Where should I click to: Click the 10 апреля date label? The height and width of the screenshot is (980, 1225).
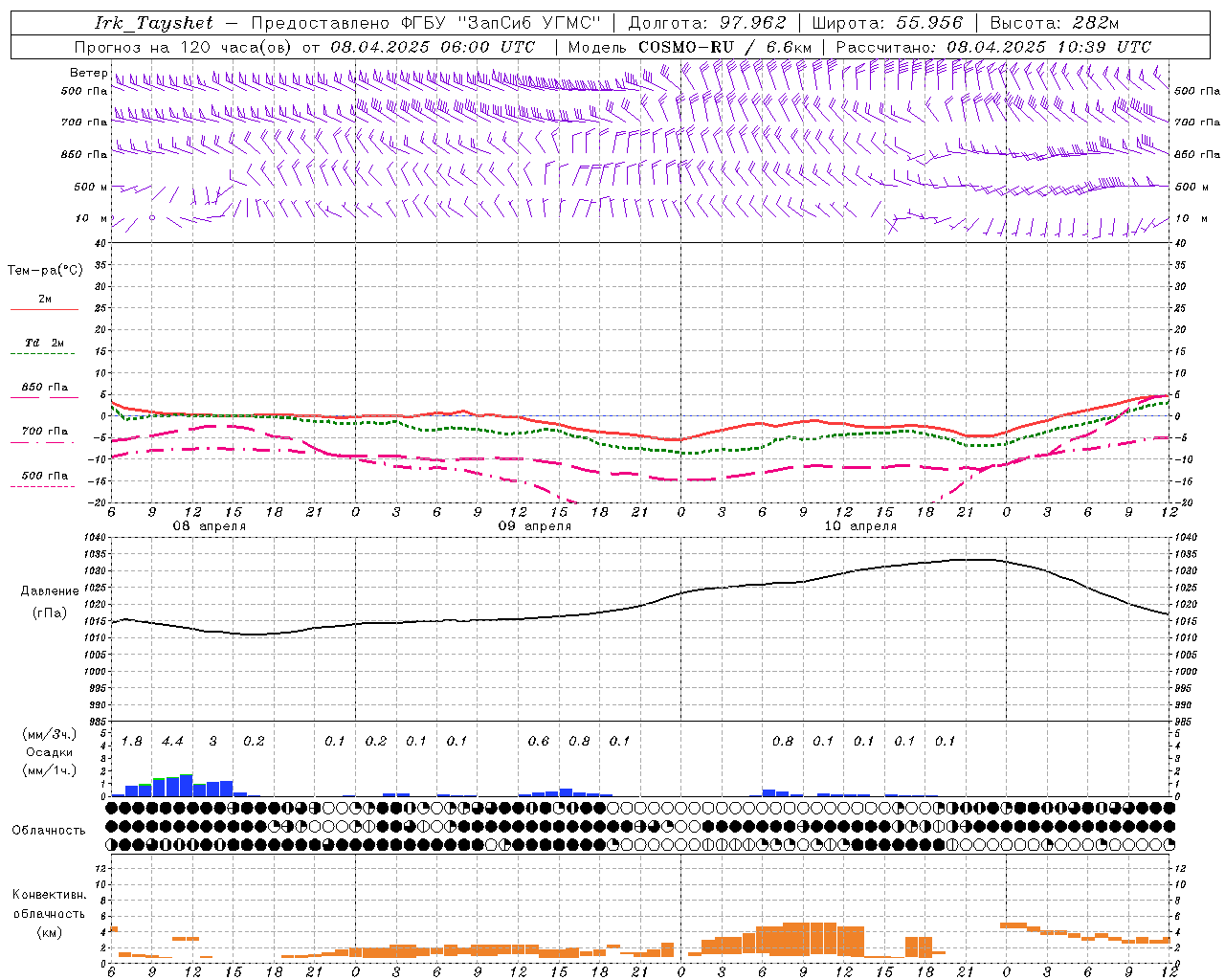pos(860,526)
